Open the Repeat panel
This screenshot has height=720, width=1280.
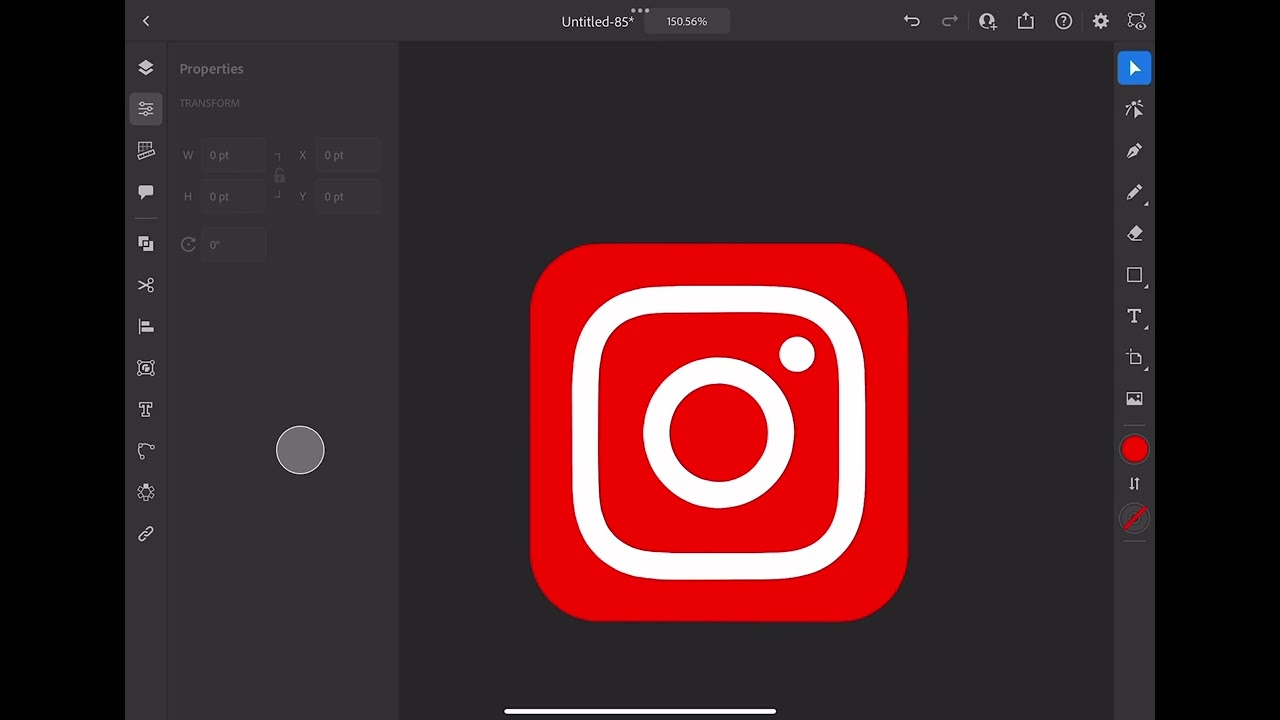[x=146, y=492]
